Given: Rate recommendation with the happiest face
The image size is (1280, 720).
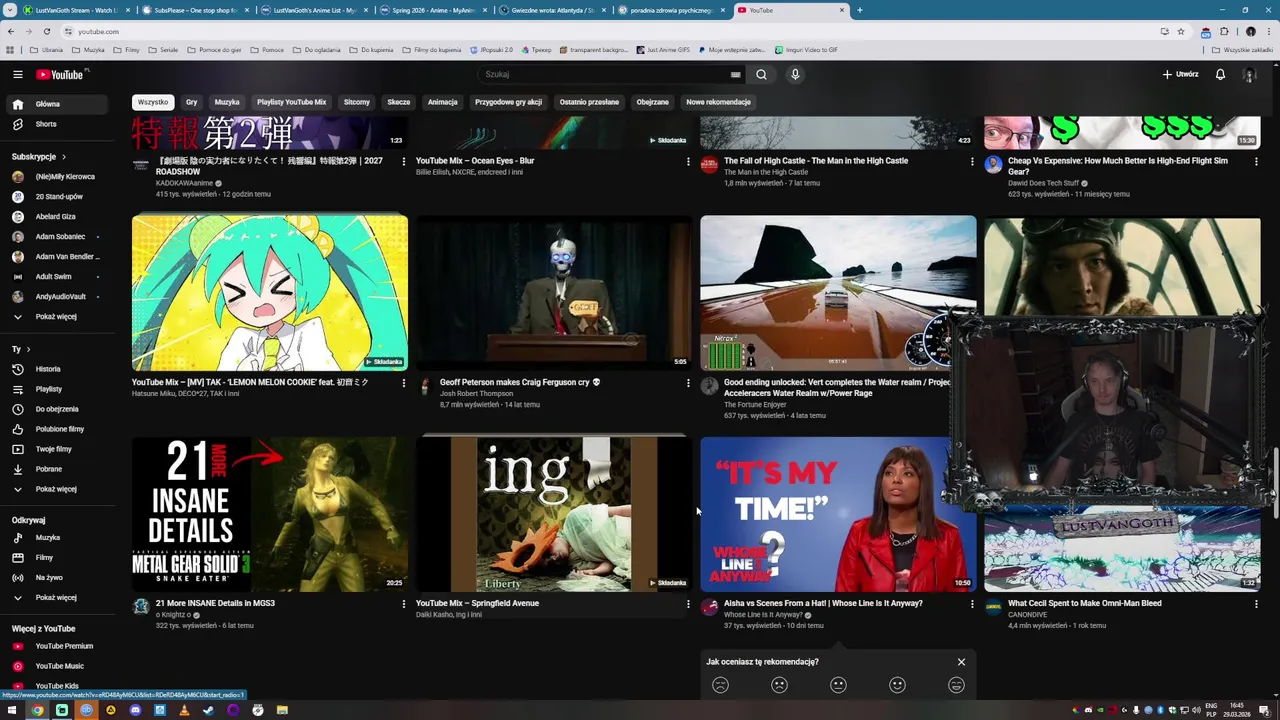Looking at the screenshot, I should tap(956, 685).
